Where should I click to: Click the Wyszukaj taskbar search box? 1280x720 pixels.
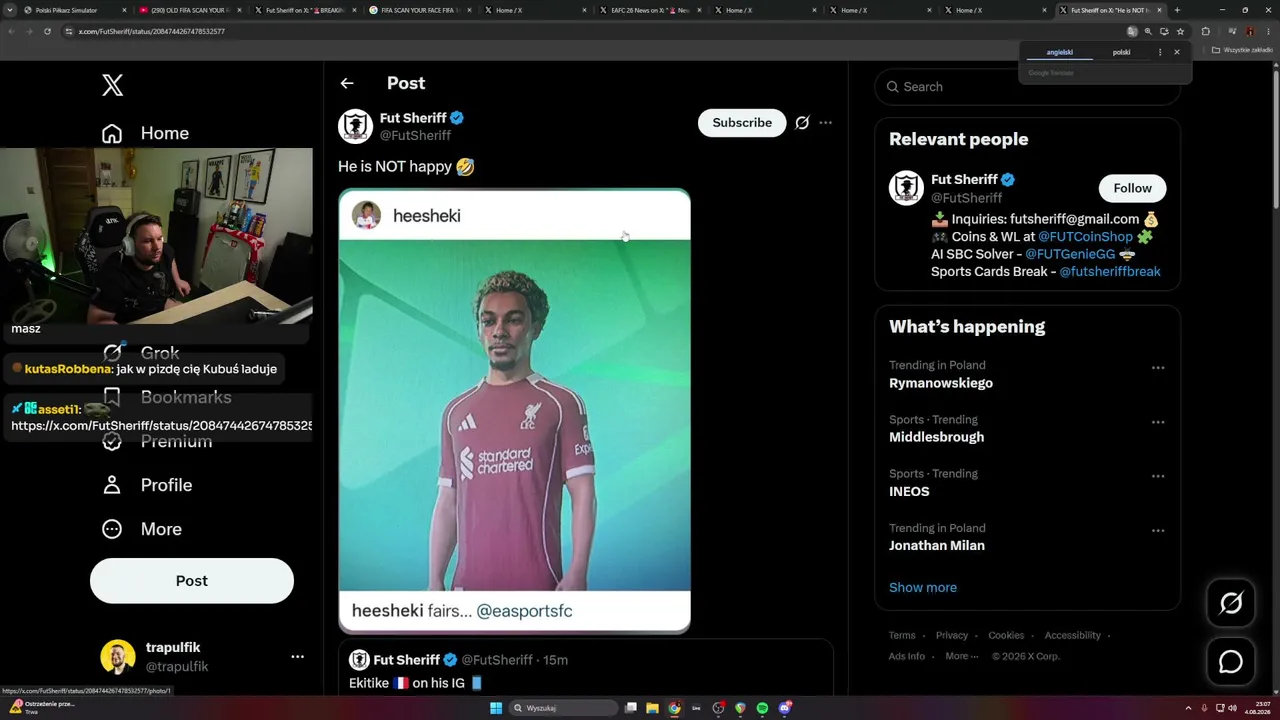click(563, 708)
